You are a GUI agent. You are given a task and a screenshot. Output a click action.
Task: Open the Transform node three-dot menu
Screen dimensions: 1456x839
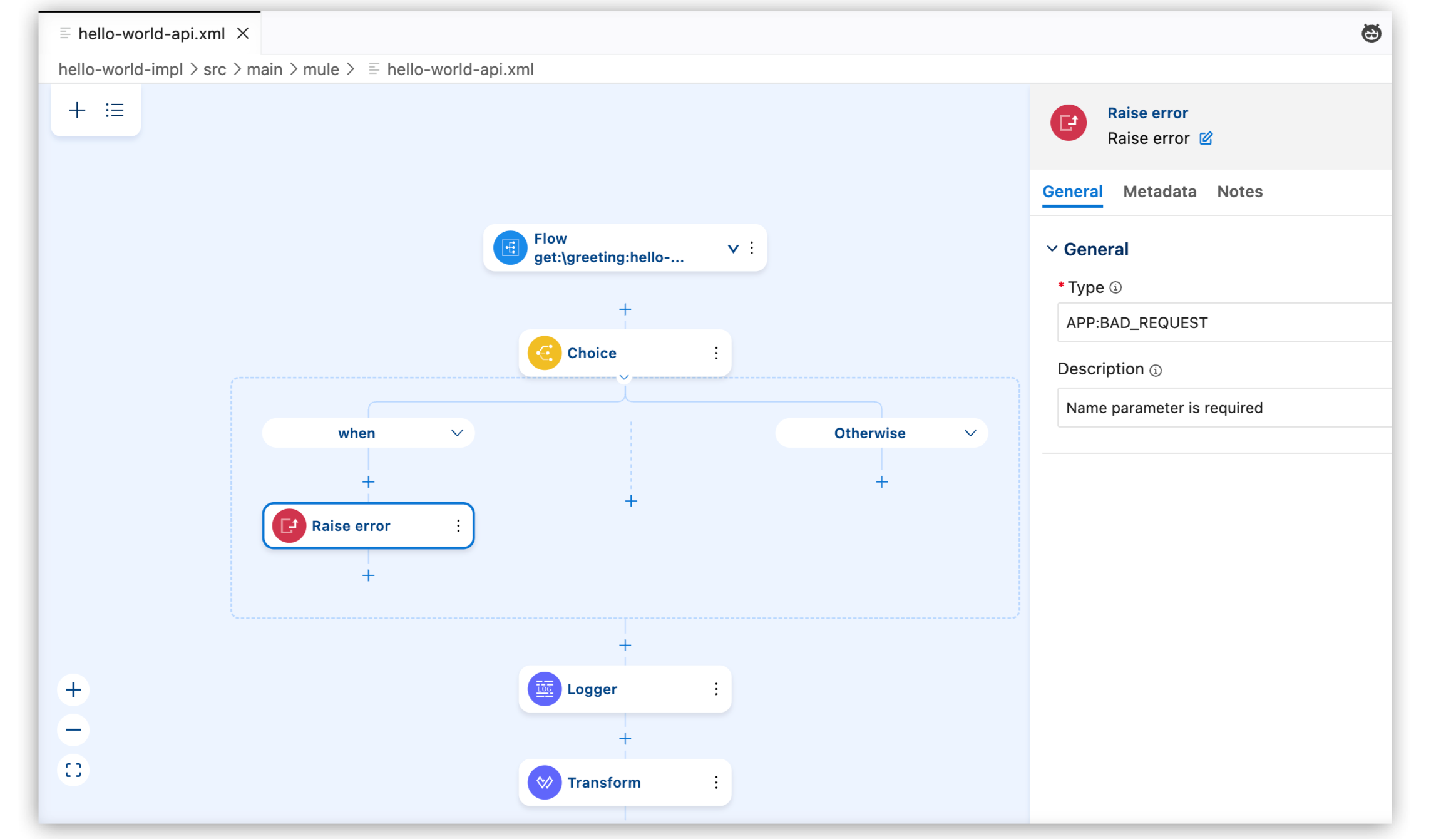pyautogui.click(x=716, y=782)
